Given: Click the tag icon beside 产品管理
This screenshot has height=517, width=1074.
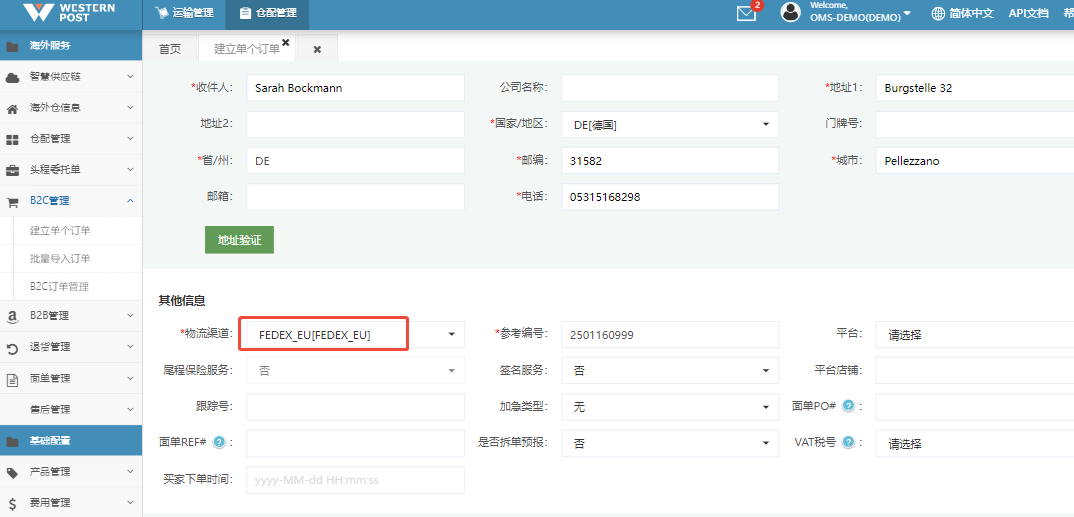Looking at the screenshot, I should 12,472.
